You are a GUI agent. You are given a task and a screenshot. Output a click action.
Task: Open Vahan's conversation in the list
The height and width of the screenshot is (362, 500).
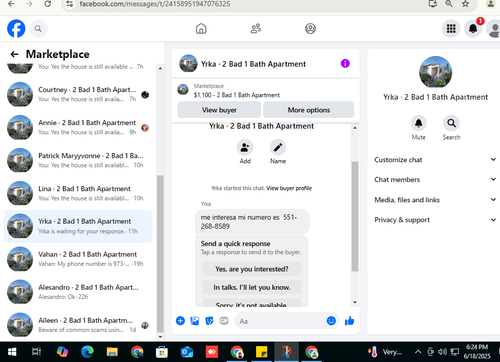78,259
